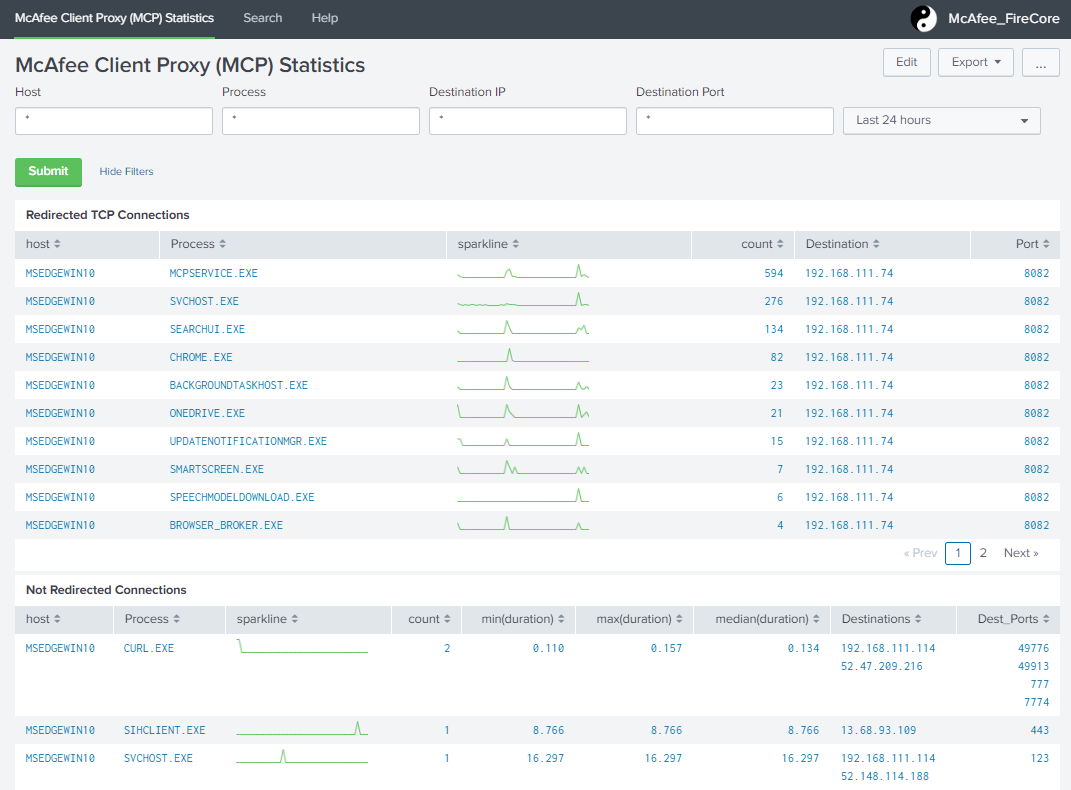
Task: Sort Redirected table by host column
Action: 43,244
